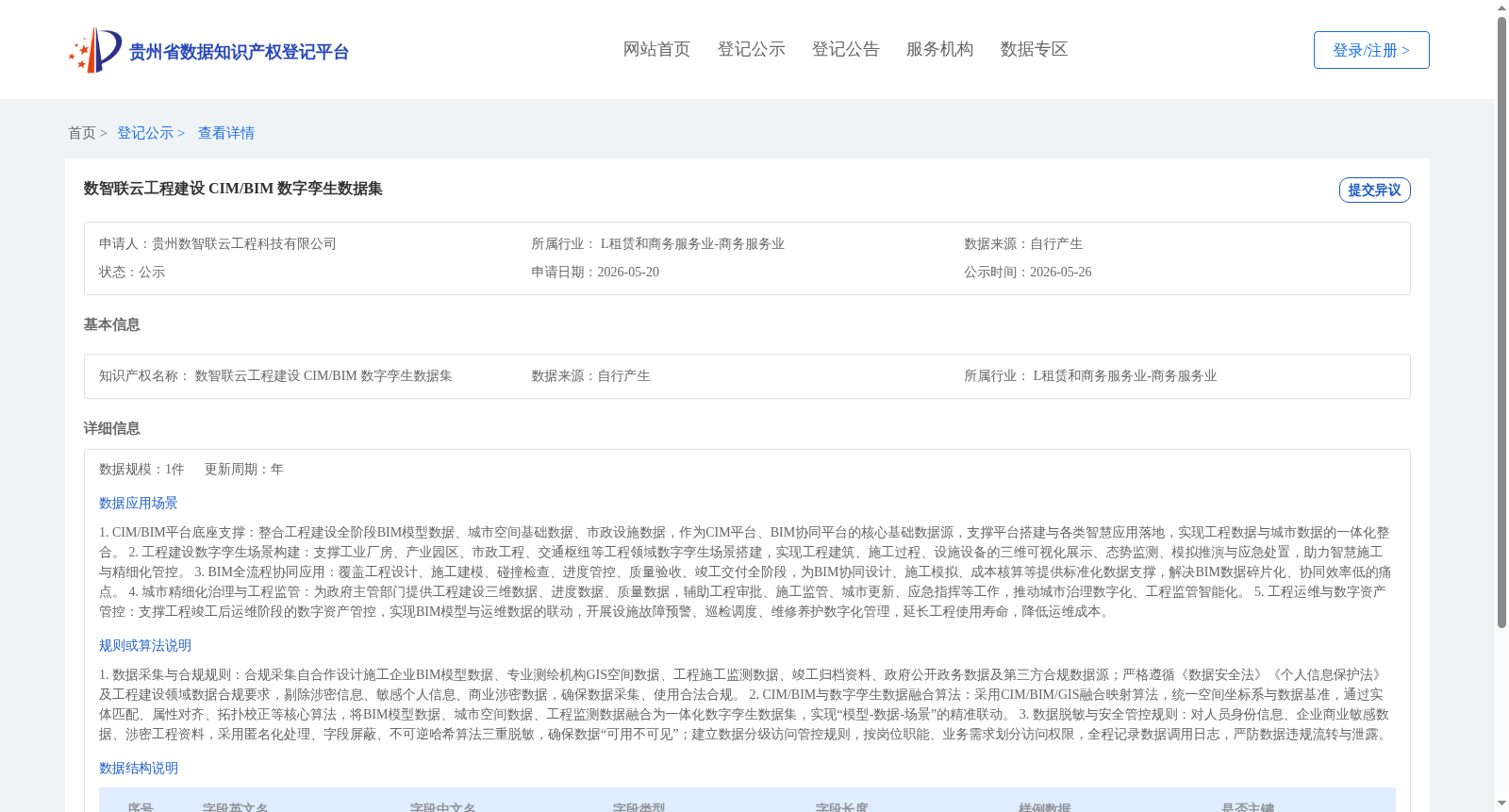Click the 数据结构说明 subheading
This screenshot has height=812, width=1509.
coord(139,769)
